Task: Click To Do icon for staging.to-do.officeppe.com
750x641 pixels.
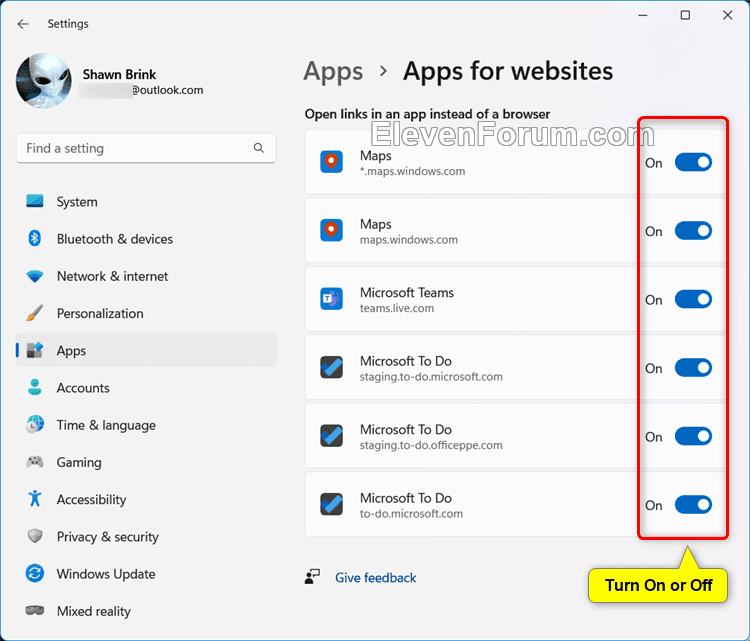Action: coord(331,436)
